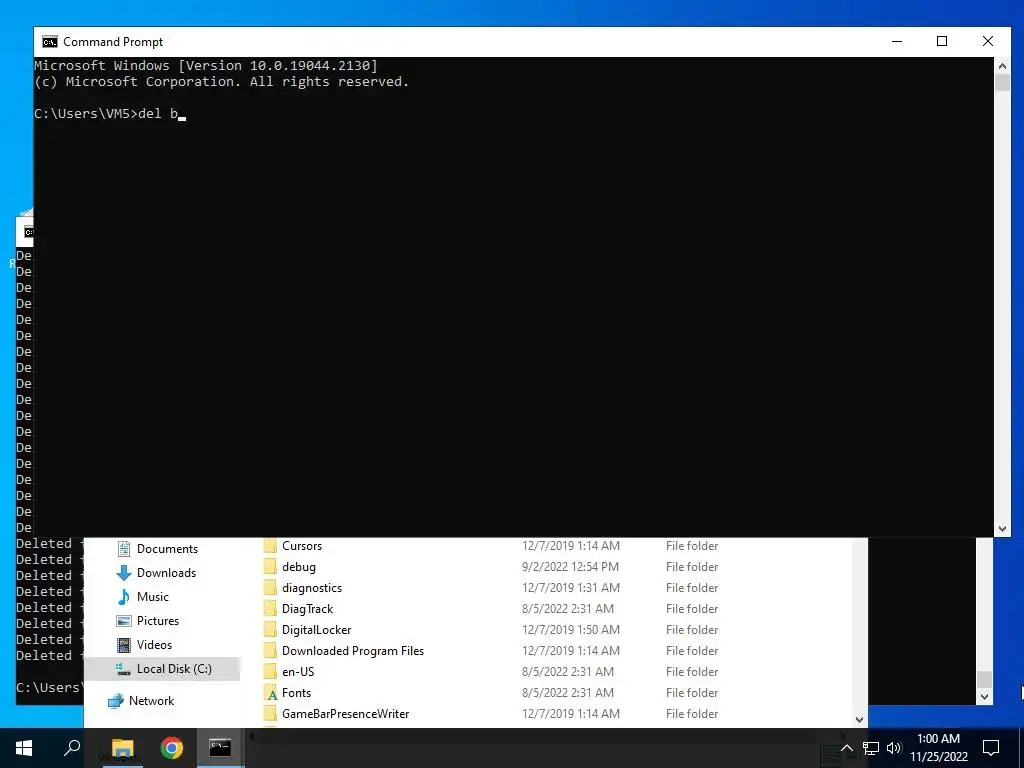Click the Command Prompt title bar icon
The height and width of the screenshot is (768, 1024).
pyautogui.click(x=50, y=42)
